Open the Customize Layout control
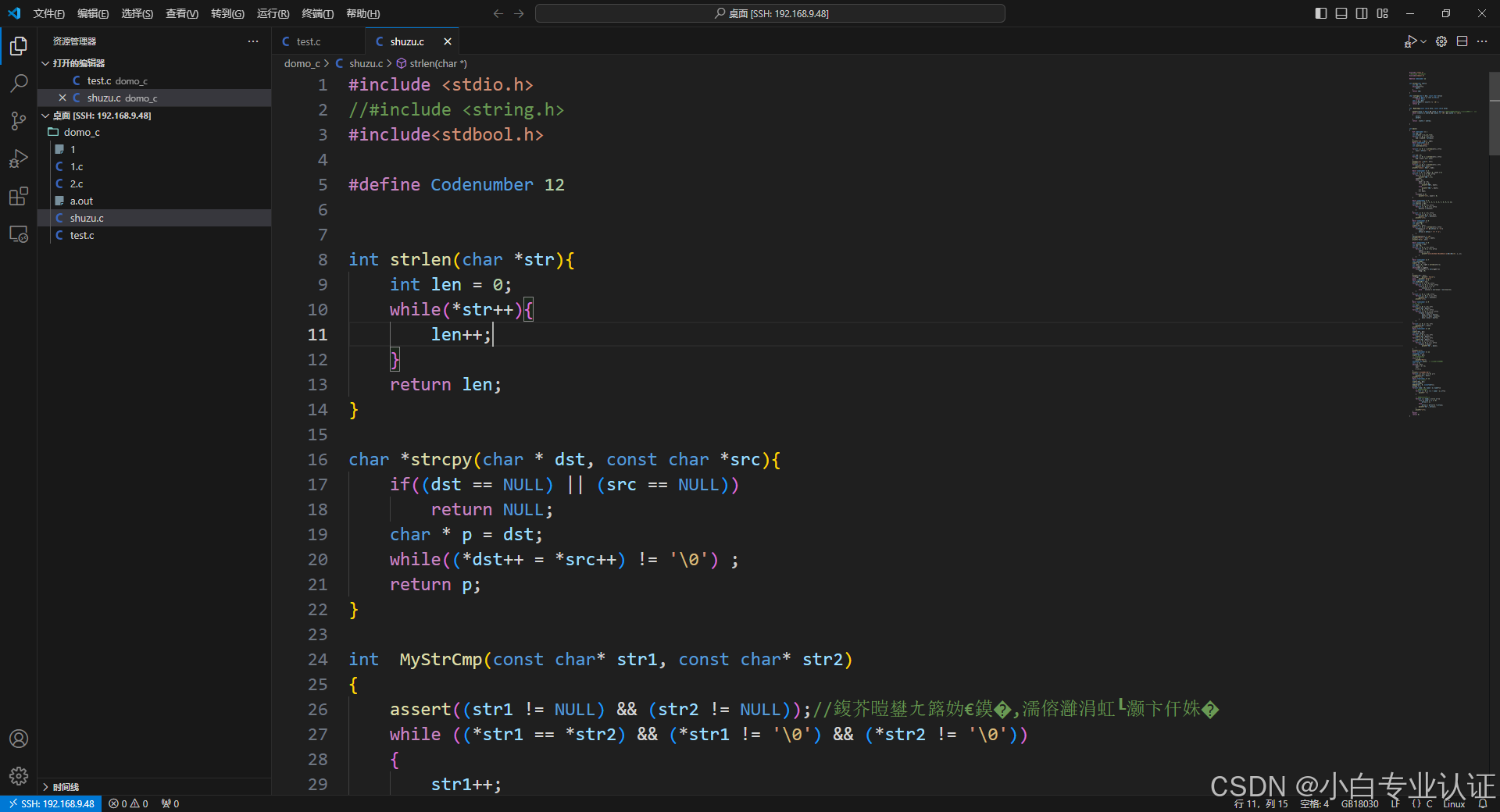1500x812 pixels. pyautogui.click(x=1381, y=13)
